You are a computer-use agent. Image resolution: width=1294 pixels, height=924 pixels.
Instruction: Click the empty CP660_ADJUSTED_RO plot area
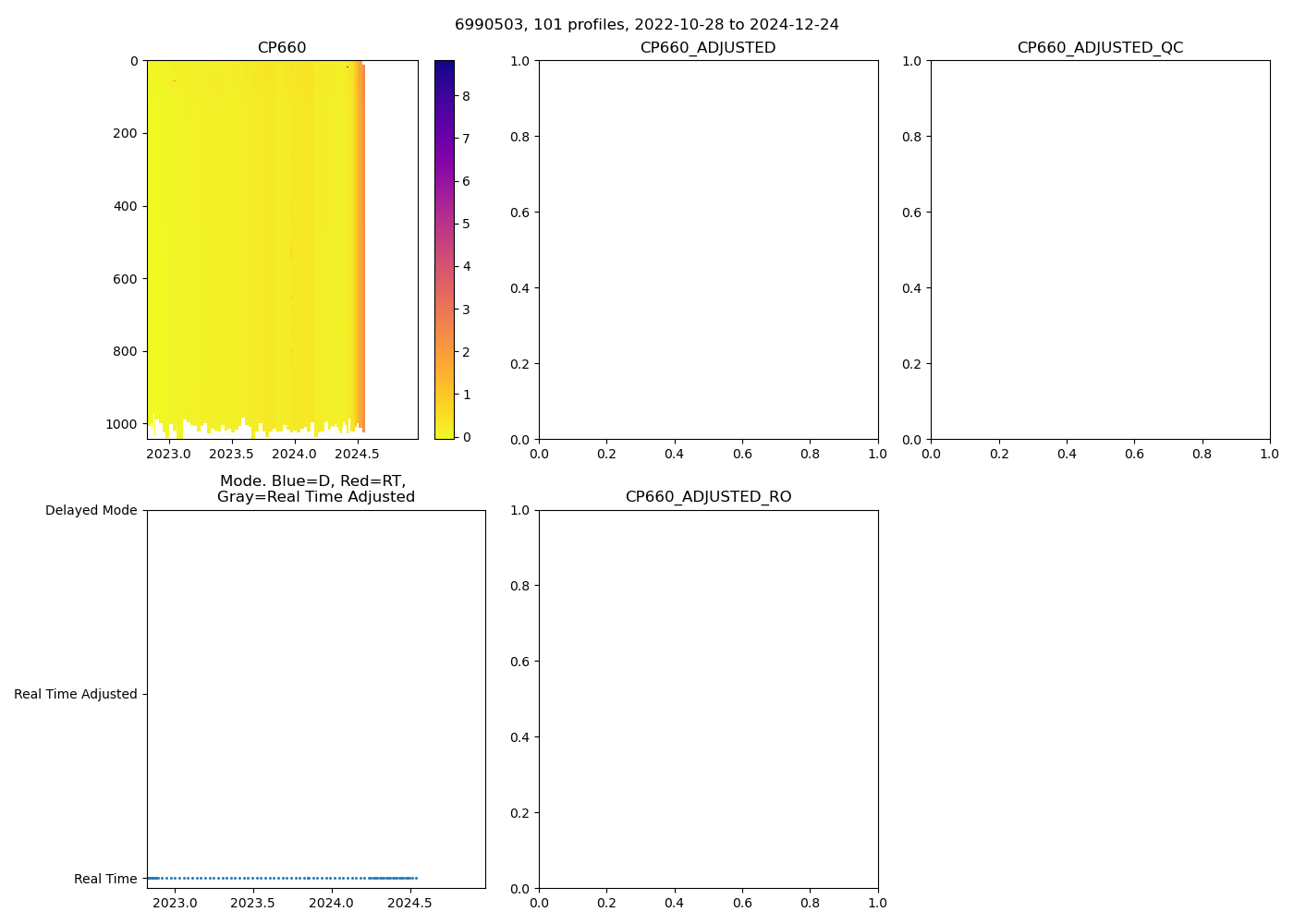708,699
